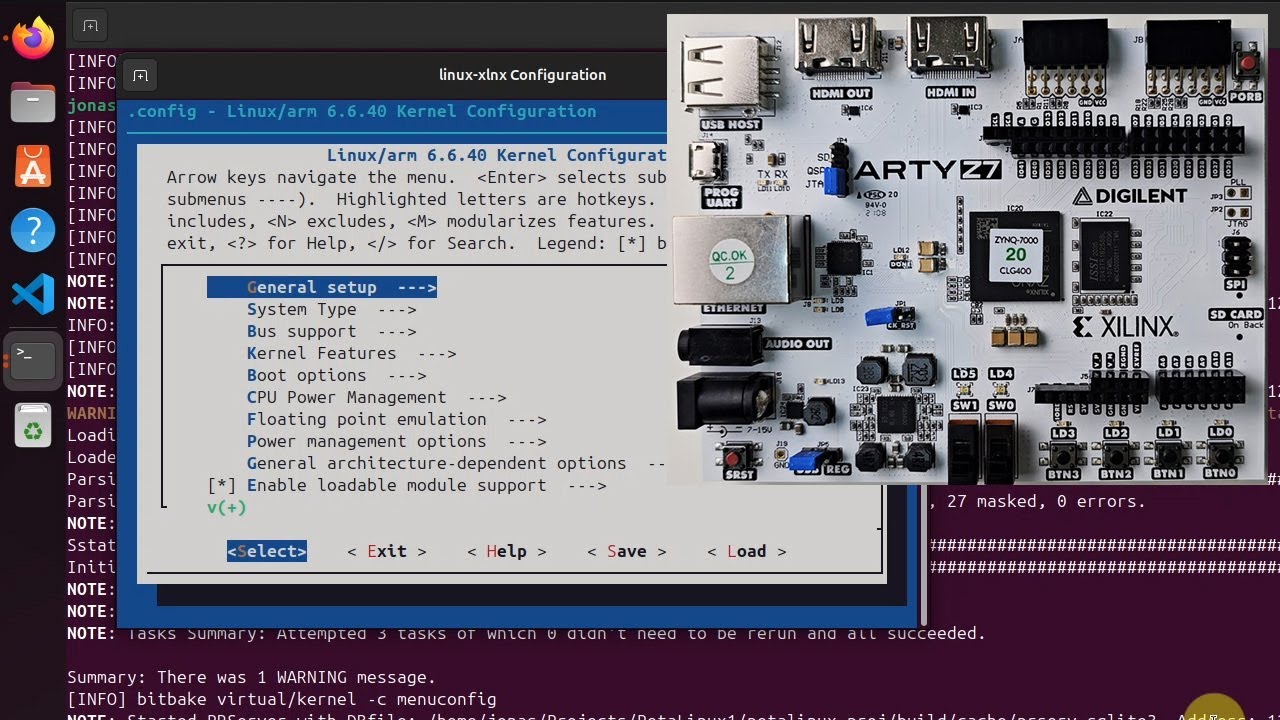Screen dimensions: 1280x720
Task: Click the <Exit> button
Action: [x=387, y=551]
